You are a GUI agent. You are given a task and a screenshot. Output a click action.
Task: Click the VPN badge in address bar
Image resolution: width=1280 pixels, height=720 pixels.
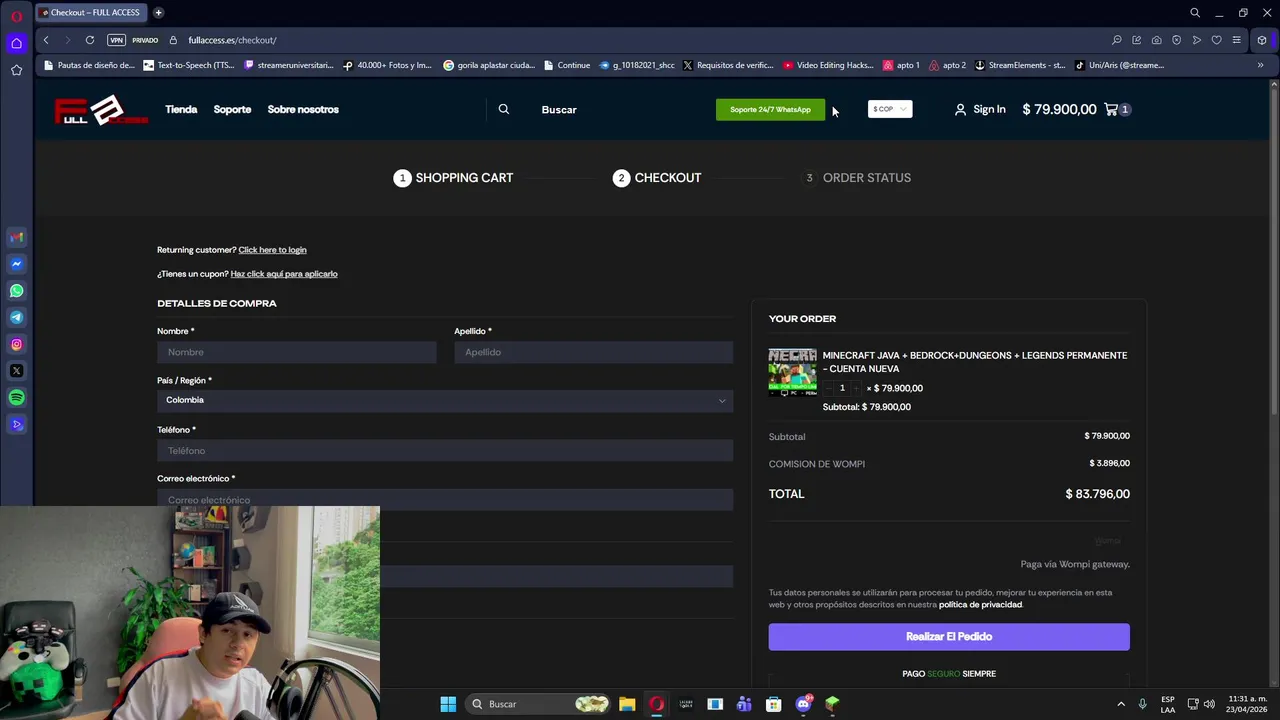click(117, 40)
